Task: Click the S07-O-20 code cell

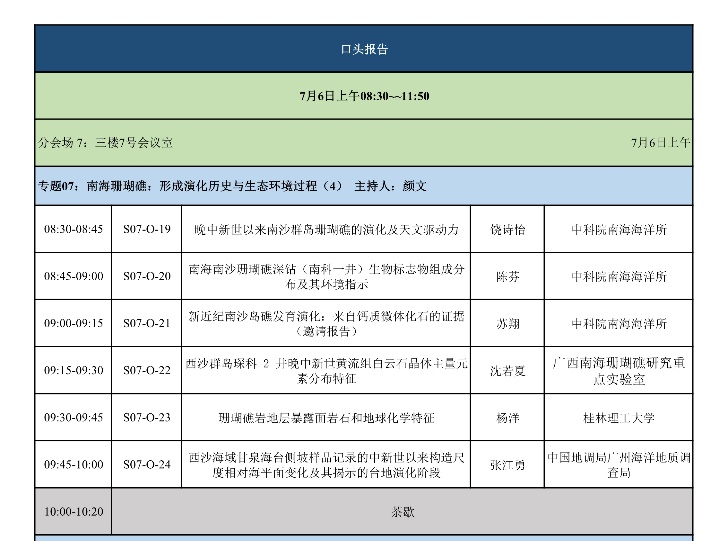Action: click(x=147, y=276)
